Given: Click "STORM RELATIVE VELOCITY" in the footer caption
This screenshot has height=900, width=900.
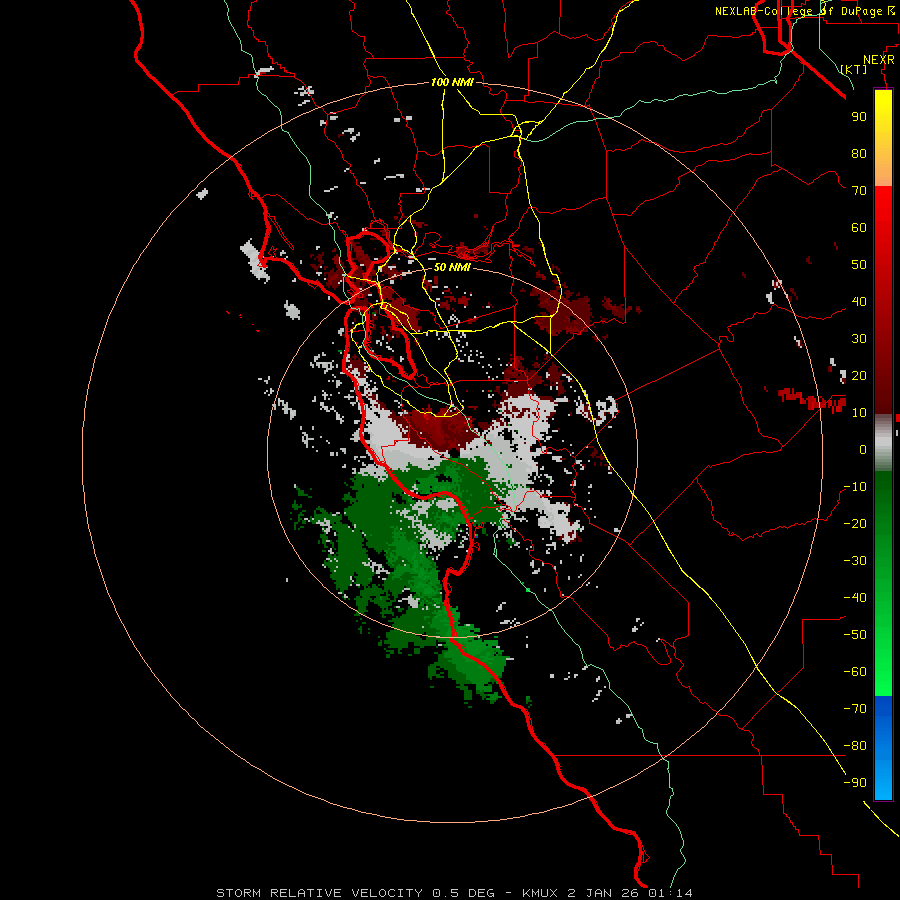Looking at the screenshot, I should 317,893.
